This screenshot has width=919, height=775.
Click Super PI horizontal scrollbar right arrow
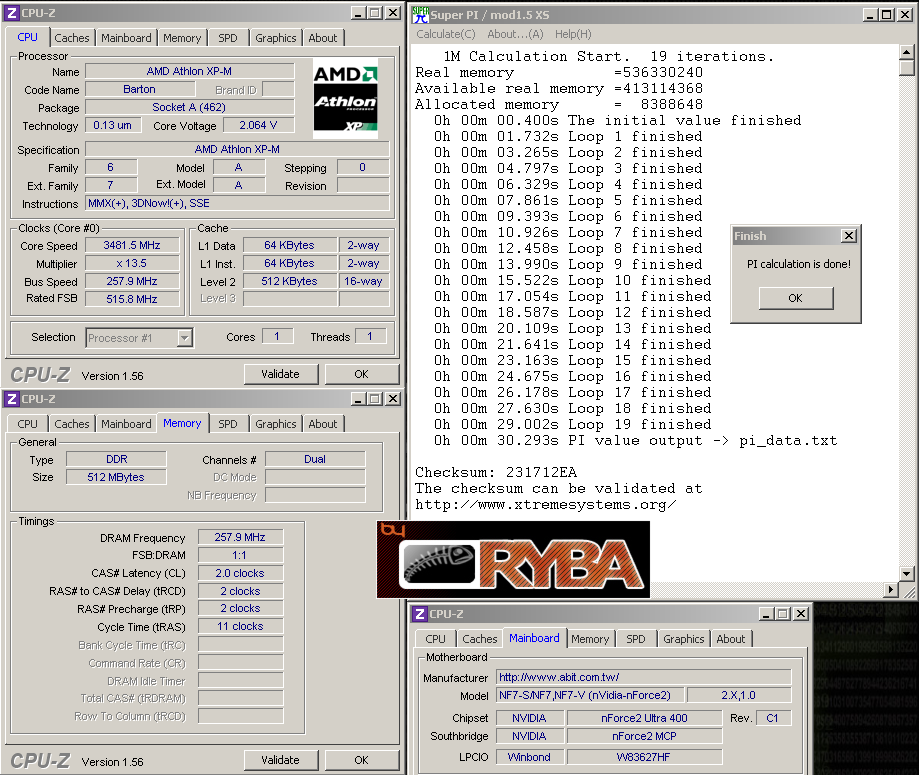pos(891,590)
